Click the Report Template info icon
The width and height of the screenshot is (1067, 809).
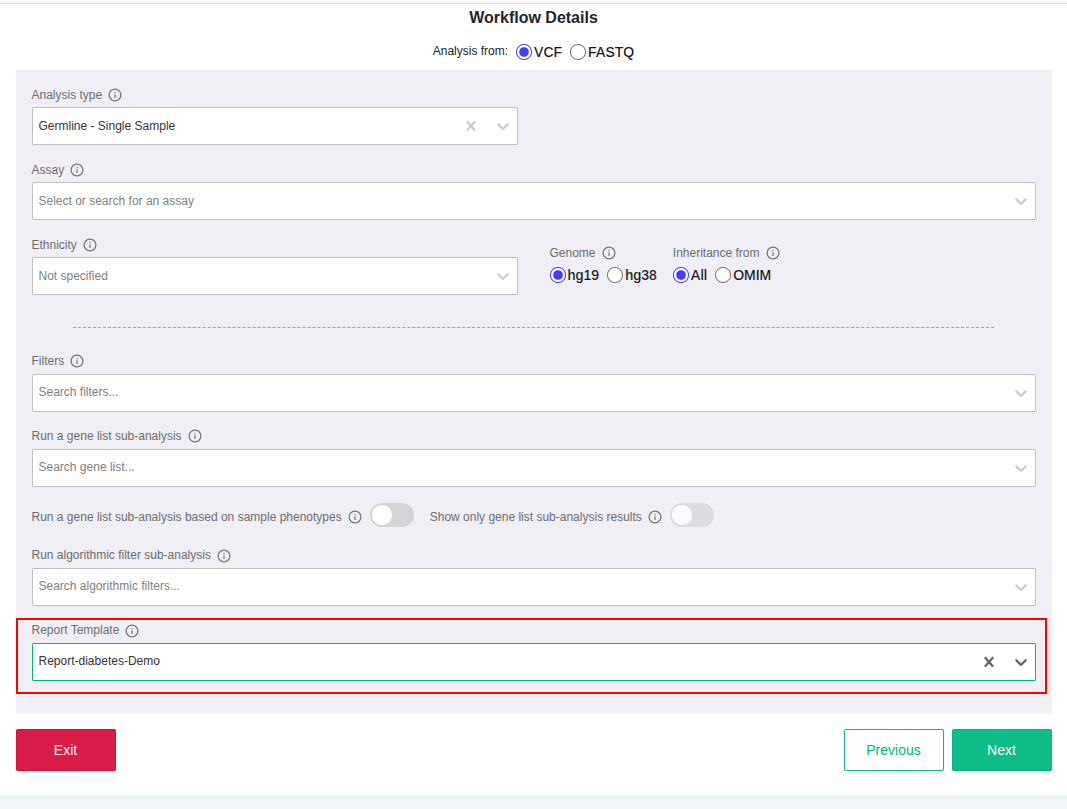click(x=132, y=631)
